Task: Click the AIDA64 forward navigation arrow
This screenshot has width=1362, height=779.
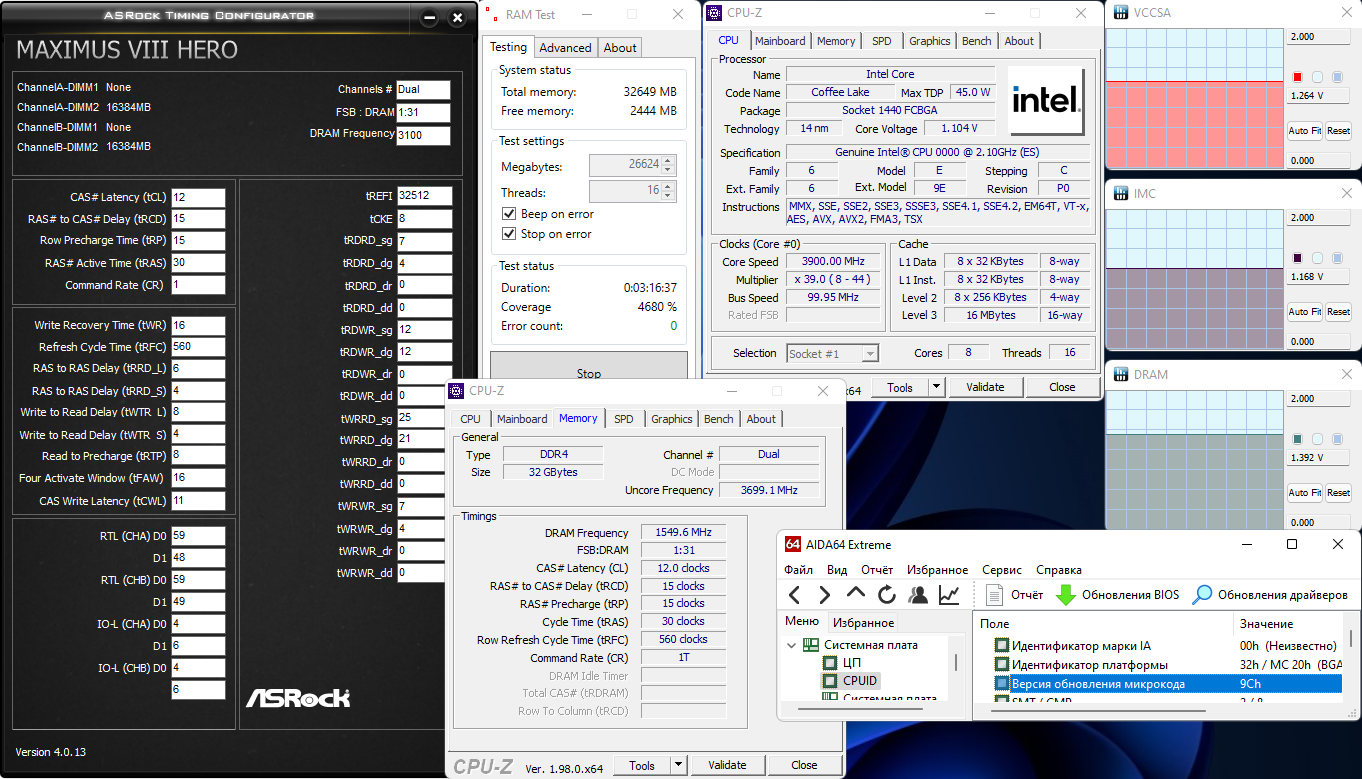Action: 825,595
